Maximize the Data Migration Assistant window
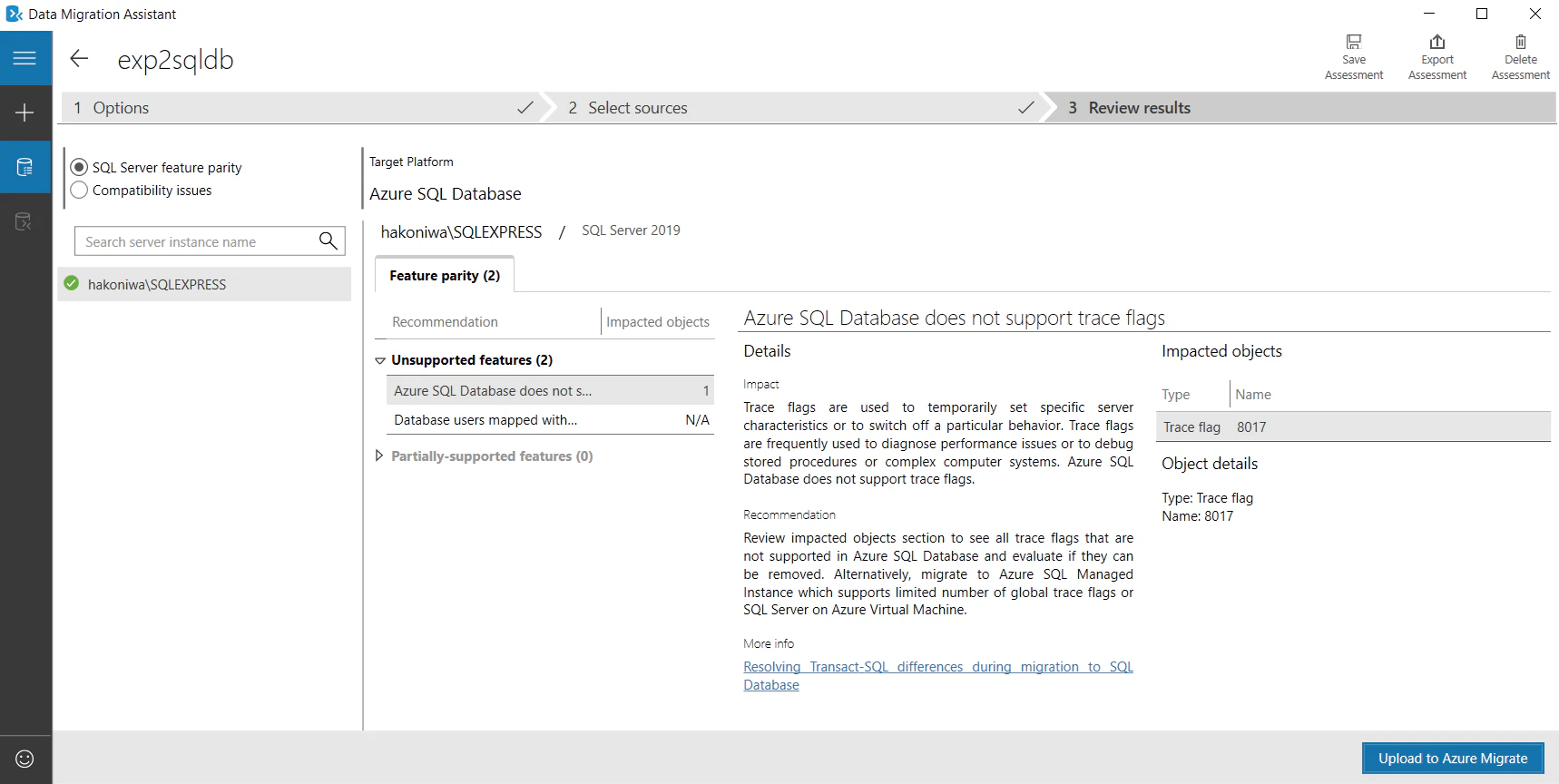 pyautogui.click(x=1482, y=14)
